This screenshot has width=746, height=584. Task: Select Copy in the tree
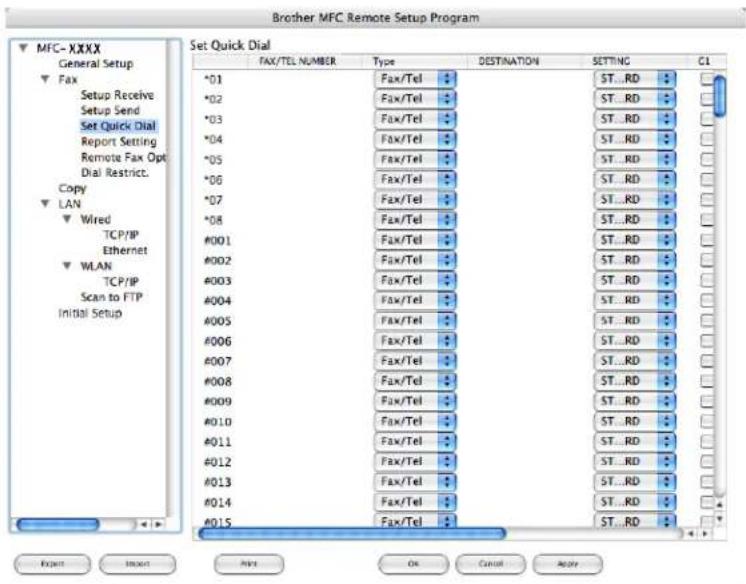click(72, 188)
